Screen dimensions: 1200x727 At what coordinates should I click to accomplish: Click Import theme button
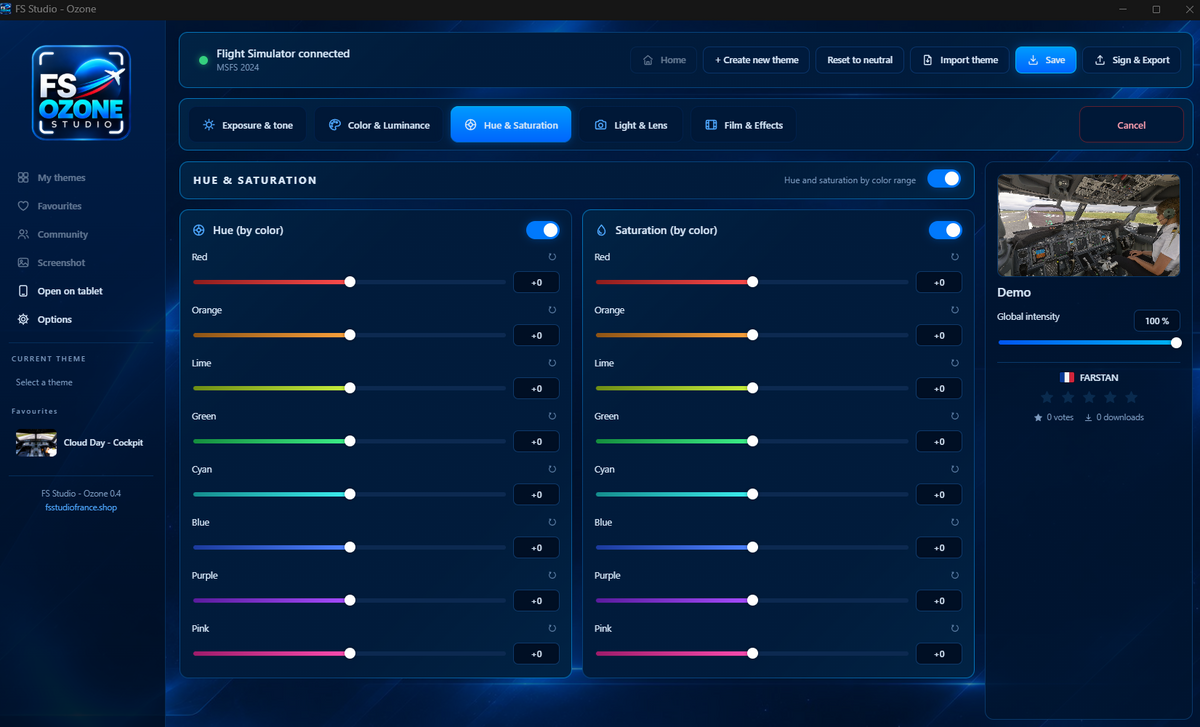click(960, 60)
